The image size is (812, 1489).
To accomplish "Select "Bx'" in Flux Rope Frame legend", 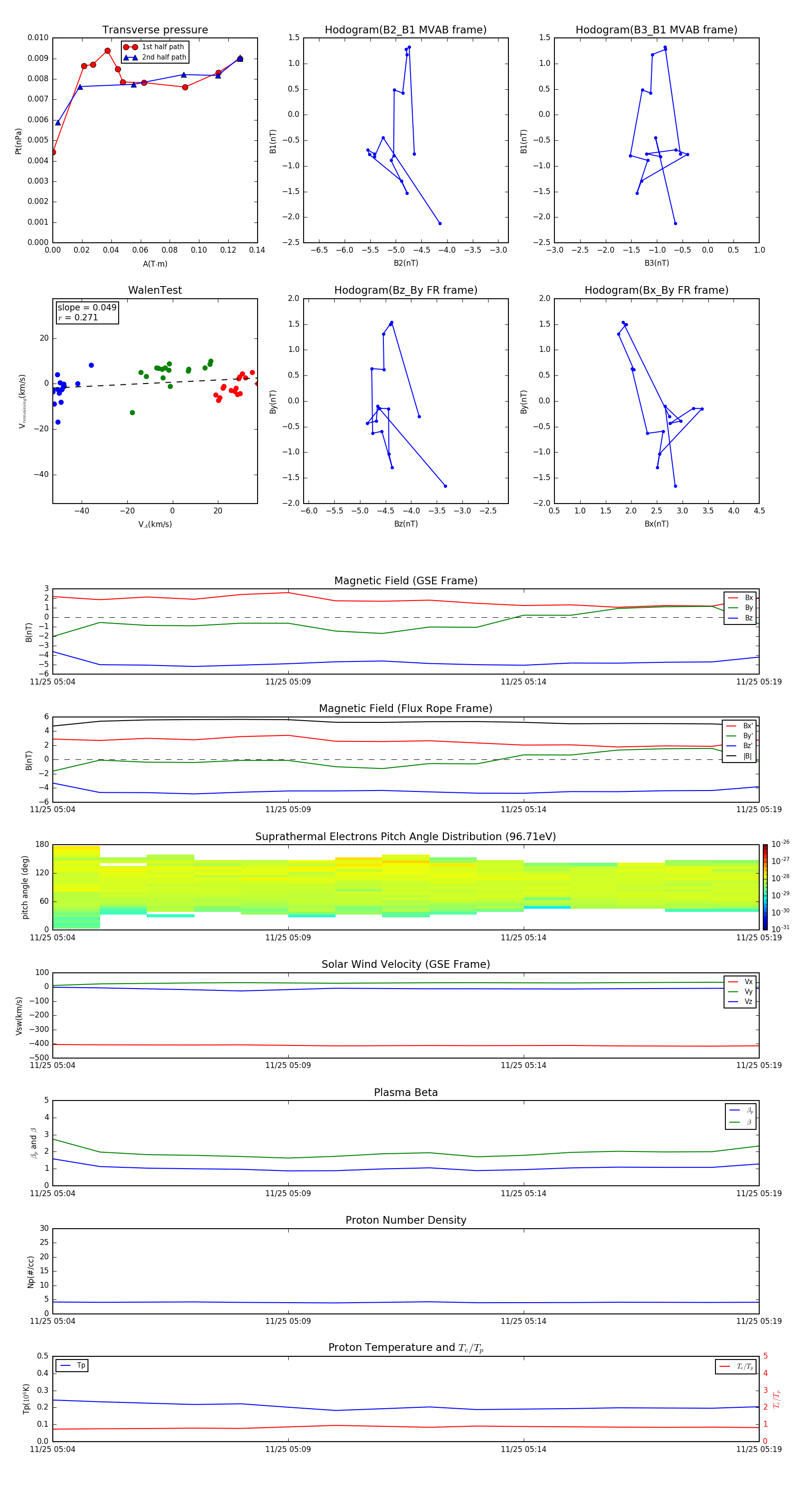I will pos(740,726).
